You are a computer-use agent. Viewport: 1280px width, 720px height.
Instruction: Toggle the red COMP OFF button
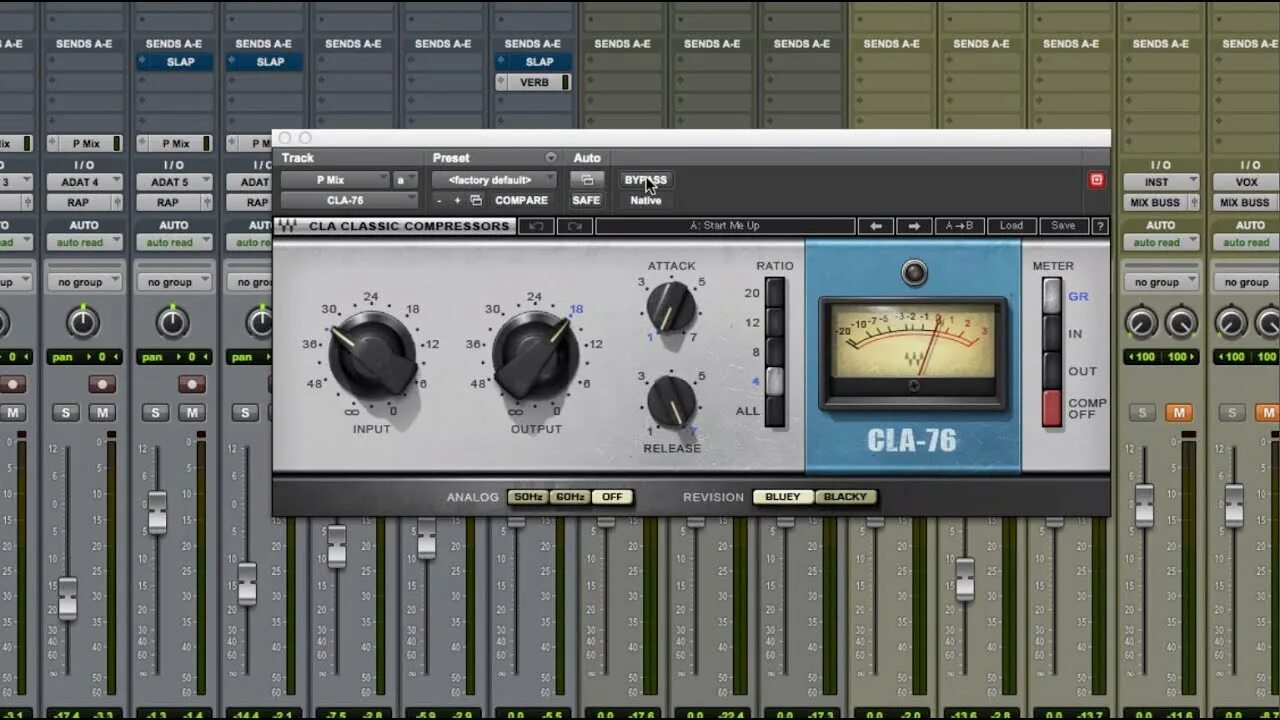coord(1052,408)
